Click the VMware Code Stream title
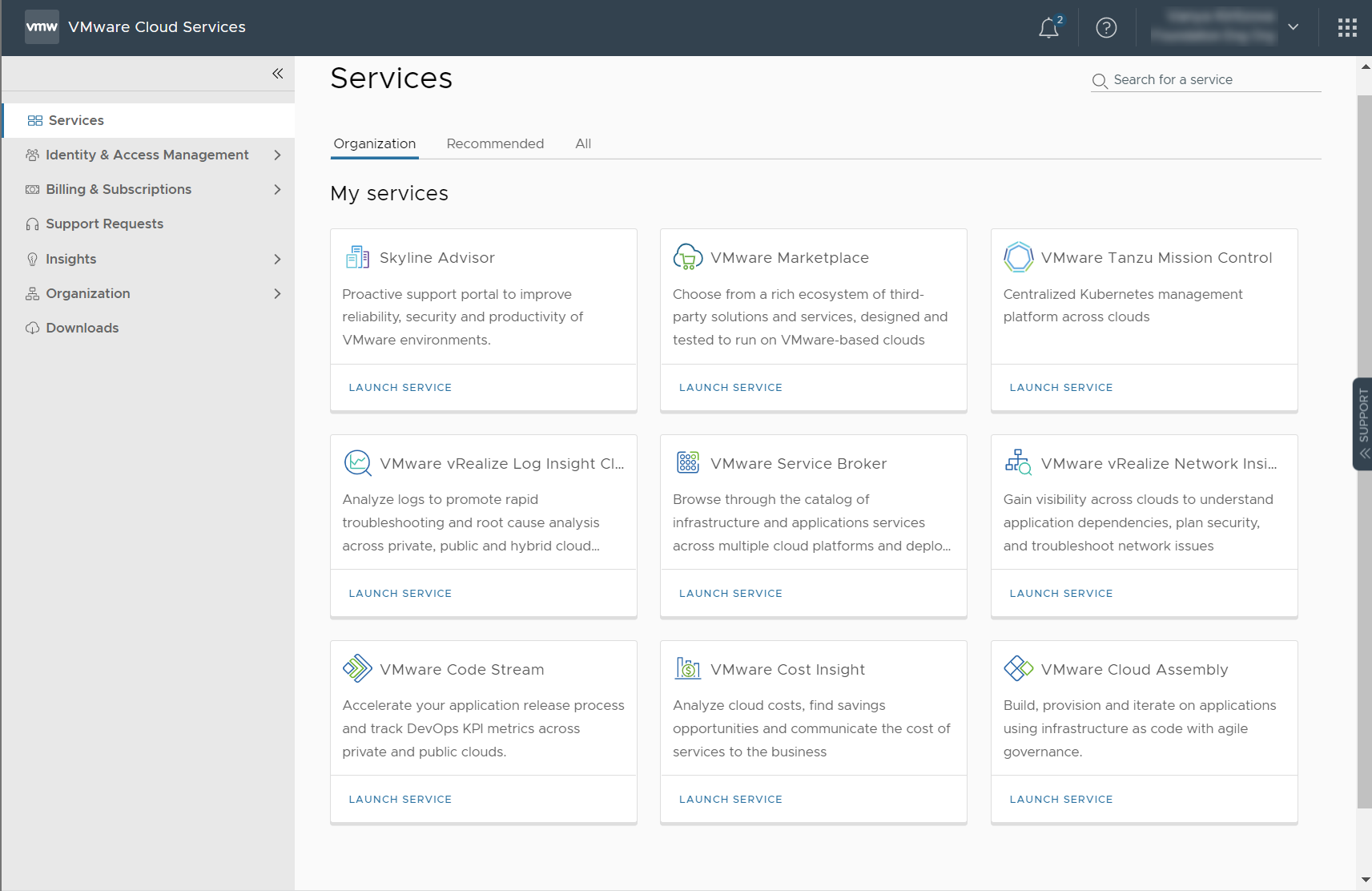Screen dimensions: 1372x891 tap(462, 670)
